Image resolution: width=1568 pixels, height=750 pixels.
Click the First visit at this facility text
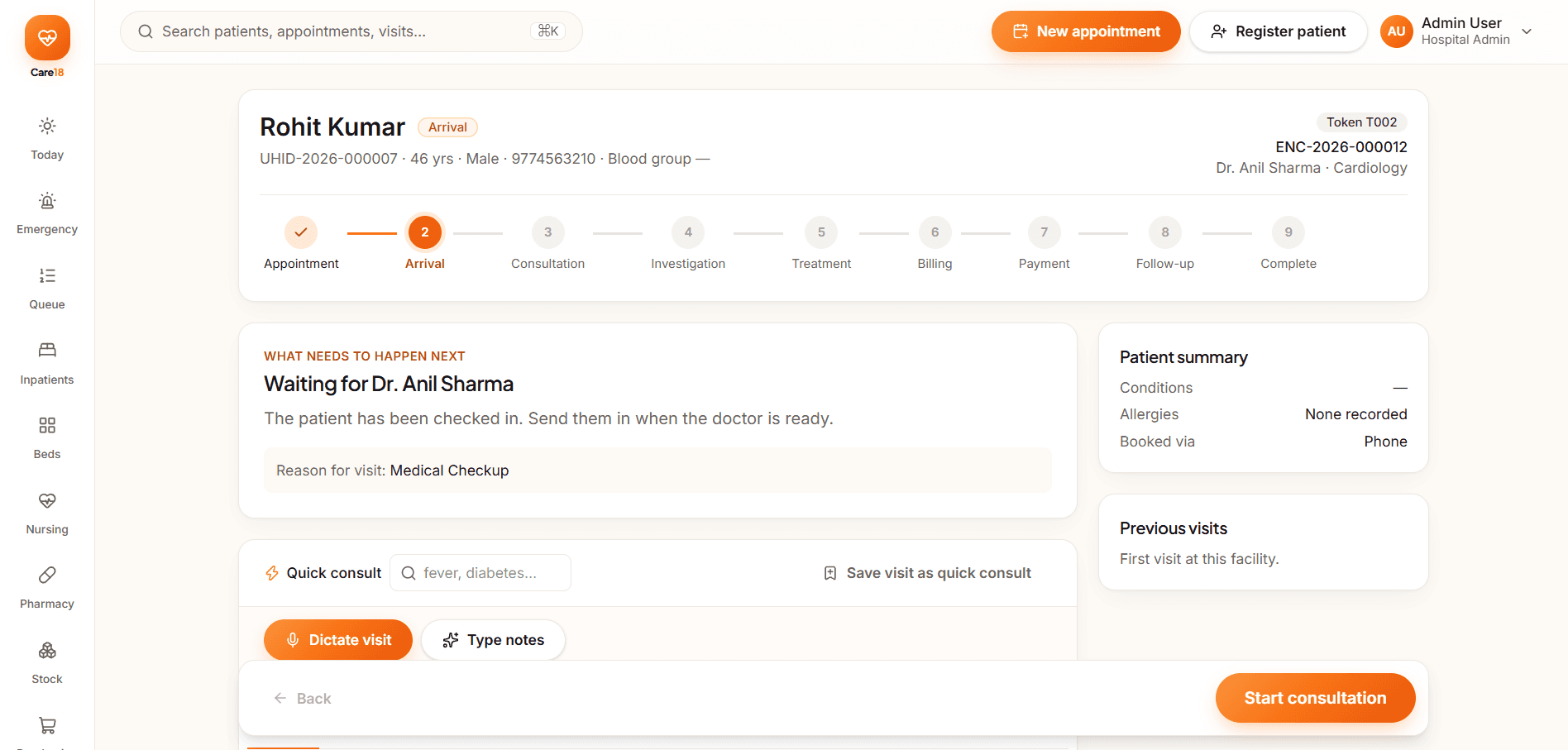click(x=1199, y=559)
